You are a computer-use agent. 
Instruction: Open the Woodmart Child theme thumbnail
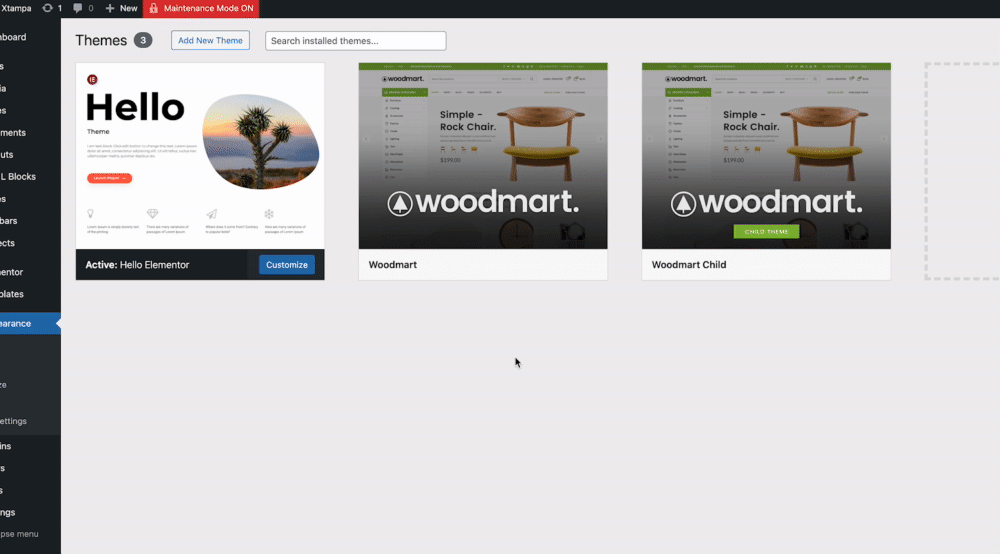click(x=766, y=156)
